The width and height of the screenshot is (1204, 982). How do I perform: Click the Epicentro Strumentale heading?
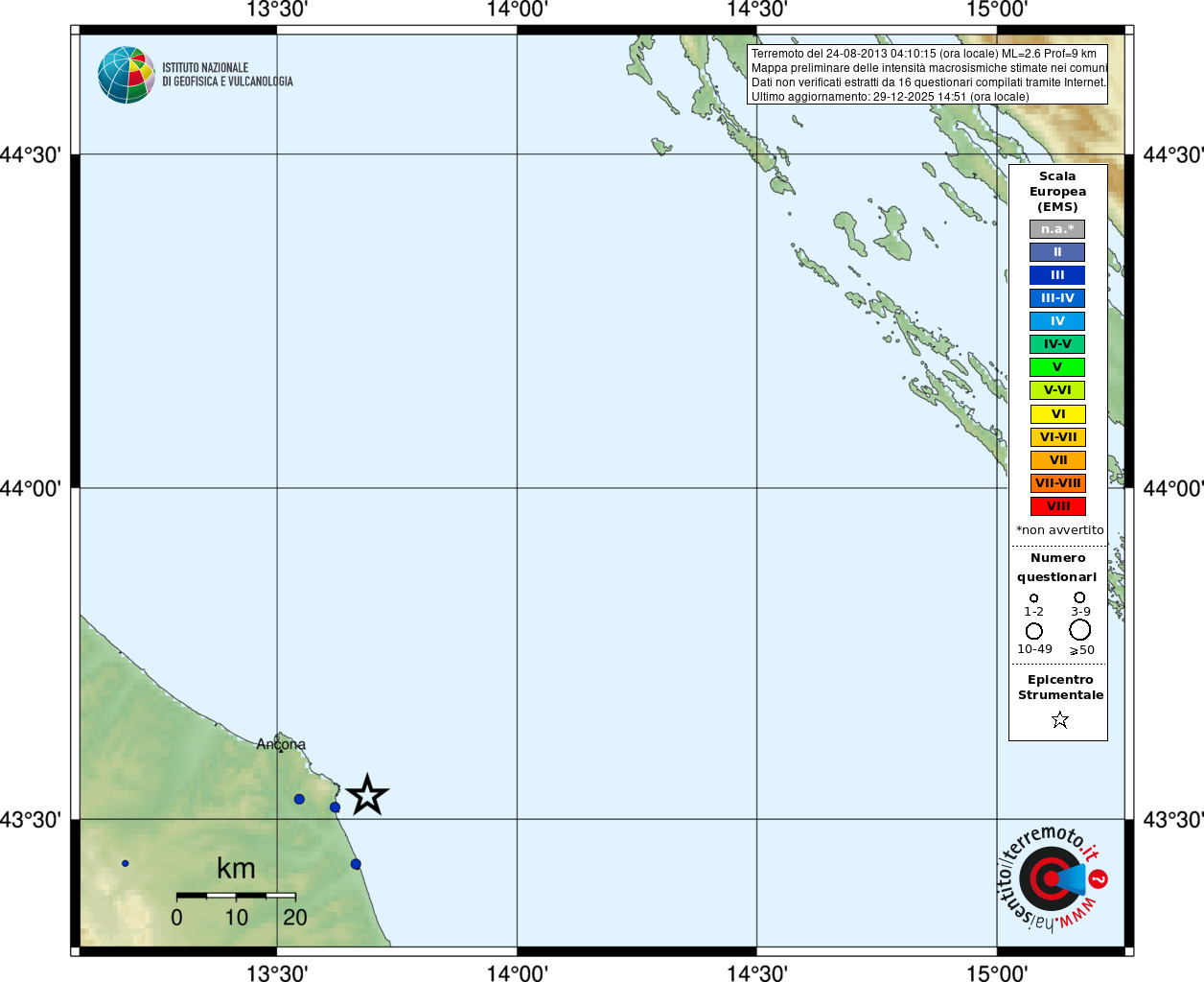tap(1060, 688)
